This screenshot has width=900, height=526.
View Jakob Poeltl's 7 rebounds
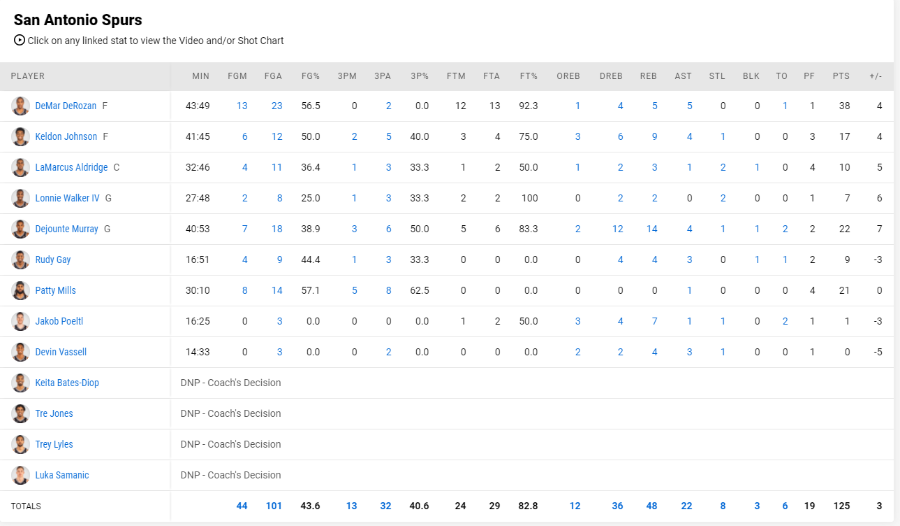(x=654, y=321)
